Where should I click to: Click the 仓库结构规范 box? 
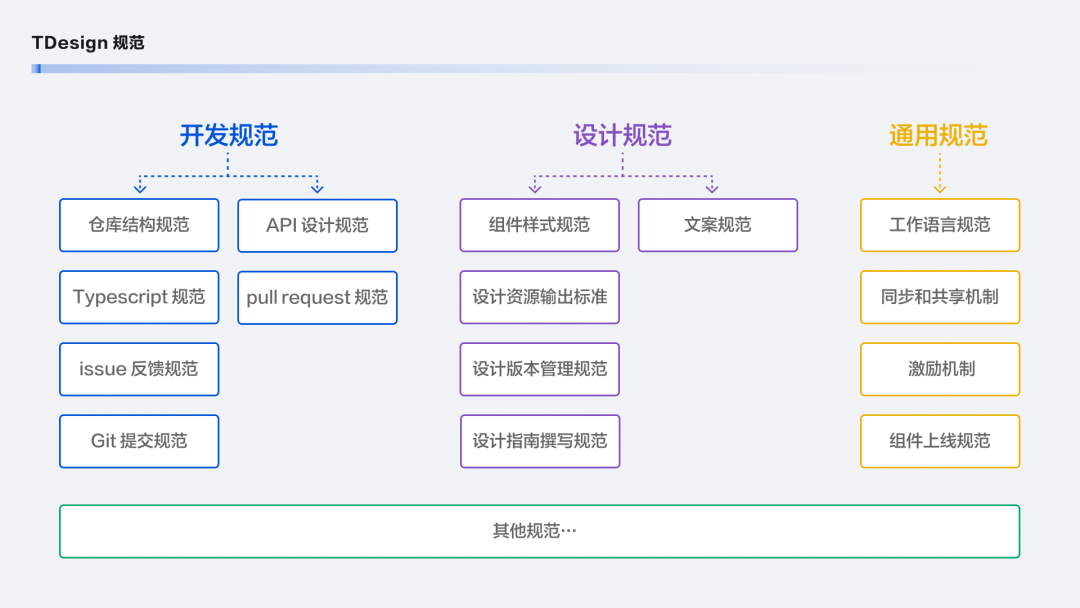coord(139,225)
